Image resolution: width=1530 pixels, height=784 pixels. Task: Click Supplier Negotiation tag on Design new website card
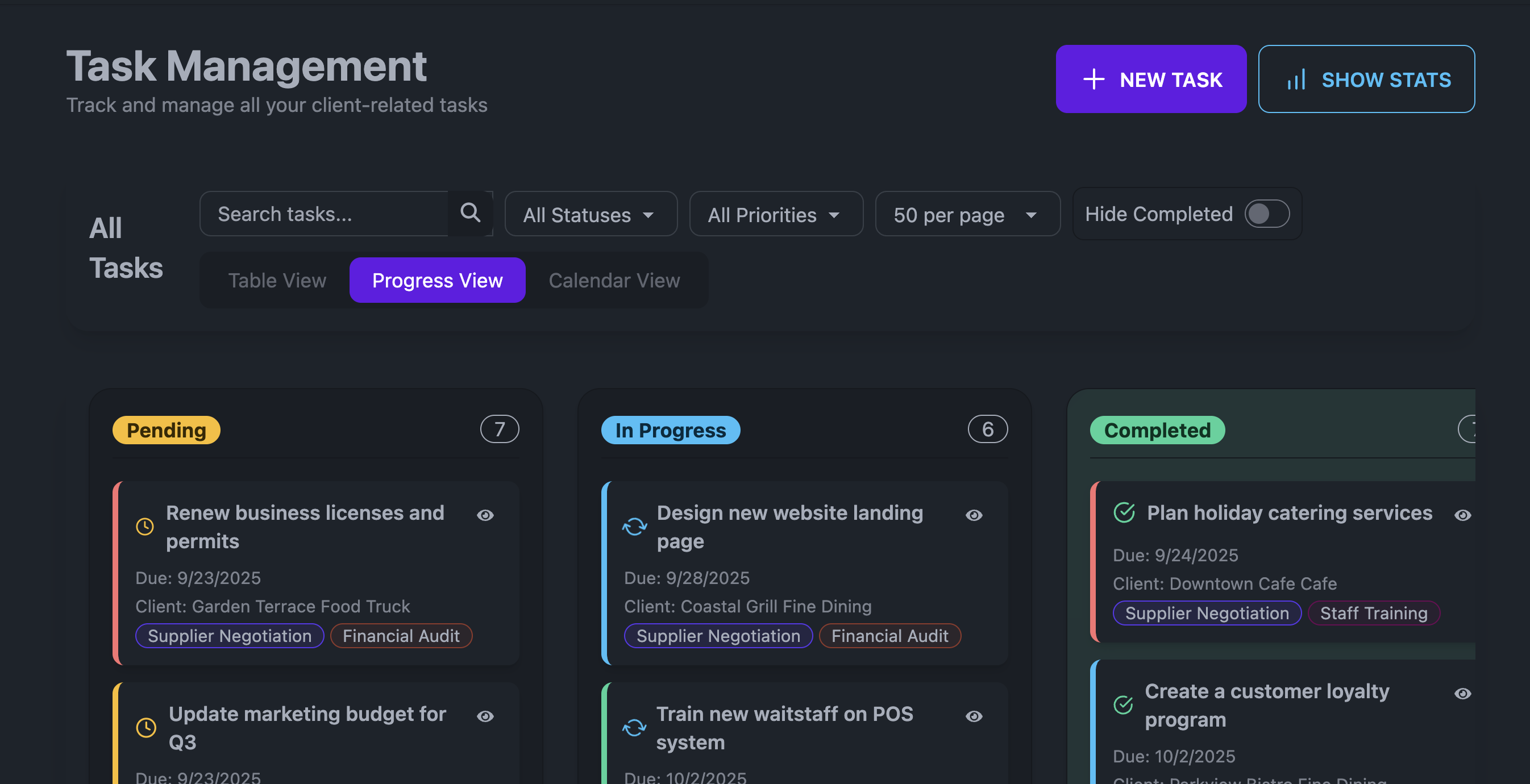[x=718, y=636]
